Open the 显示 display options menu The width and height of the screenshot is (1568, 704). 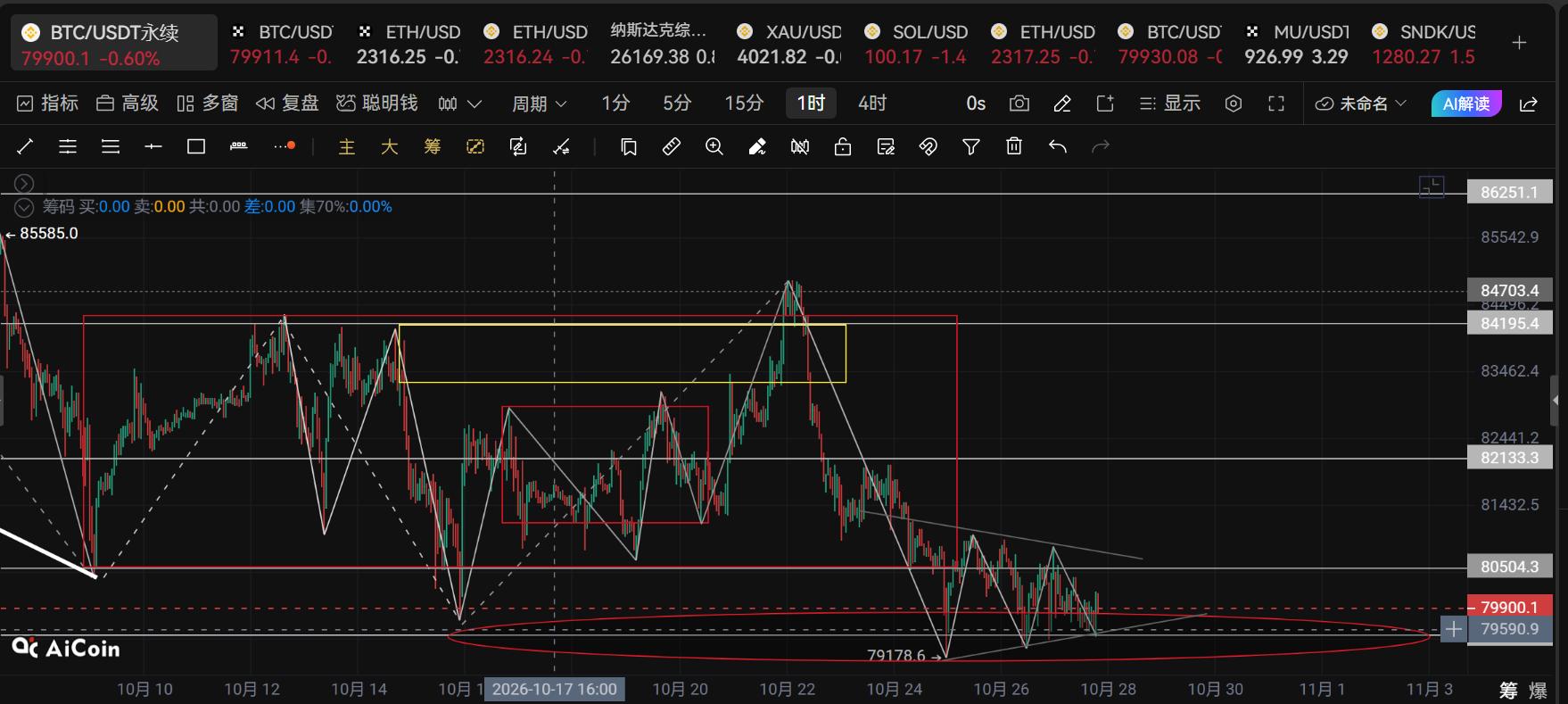click(x=1170, y=104)
